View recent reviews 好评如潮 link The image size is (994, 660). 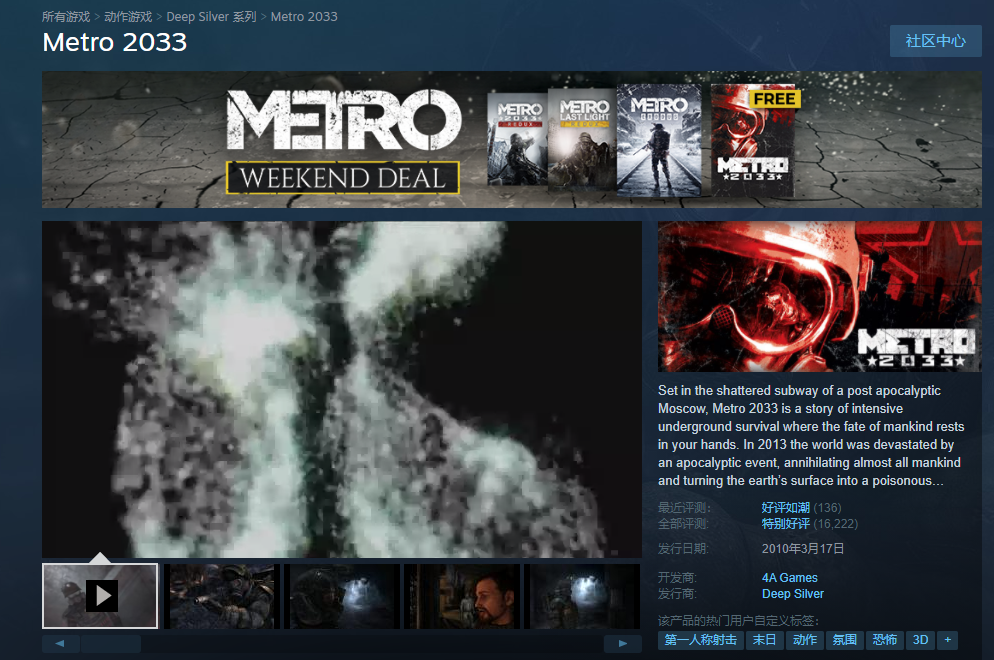point(785,508)
